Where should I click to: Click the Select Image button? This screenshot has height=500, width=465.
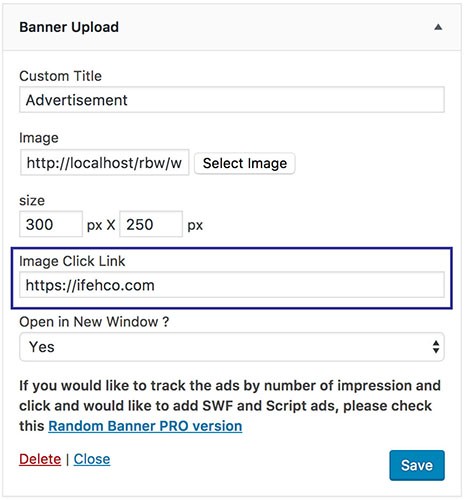[x=245, y=163]
